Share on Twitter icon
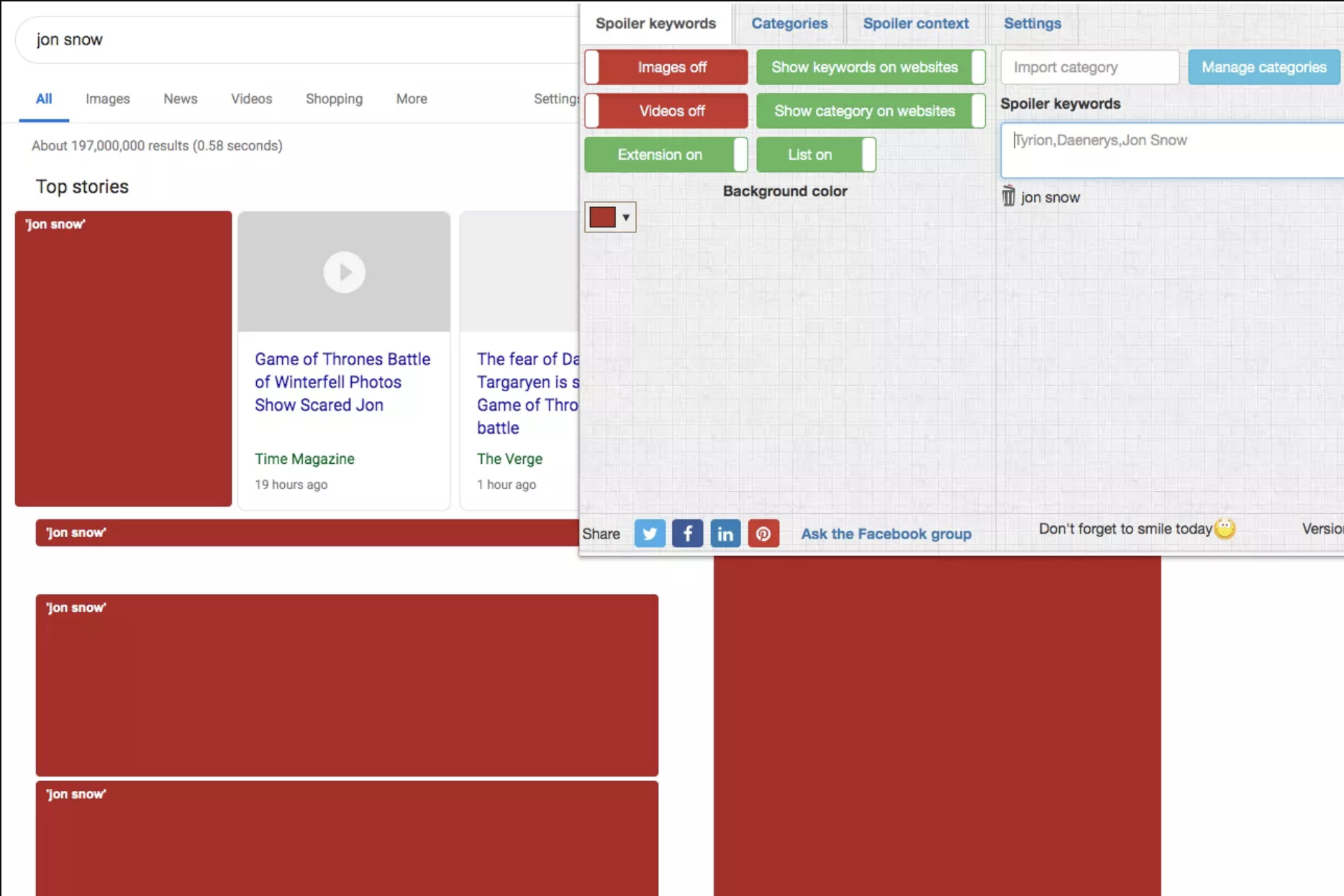The image size is (1344, 896). [x=649, y=534]
